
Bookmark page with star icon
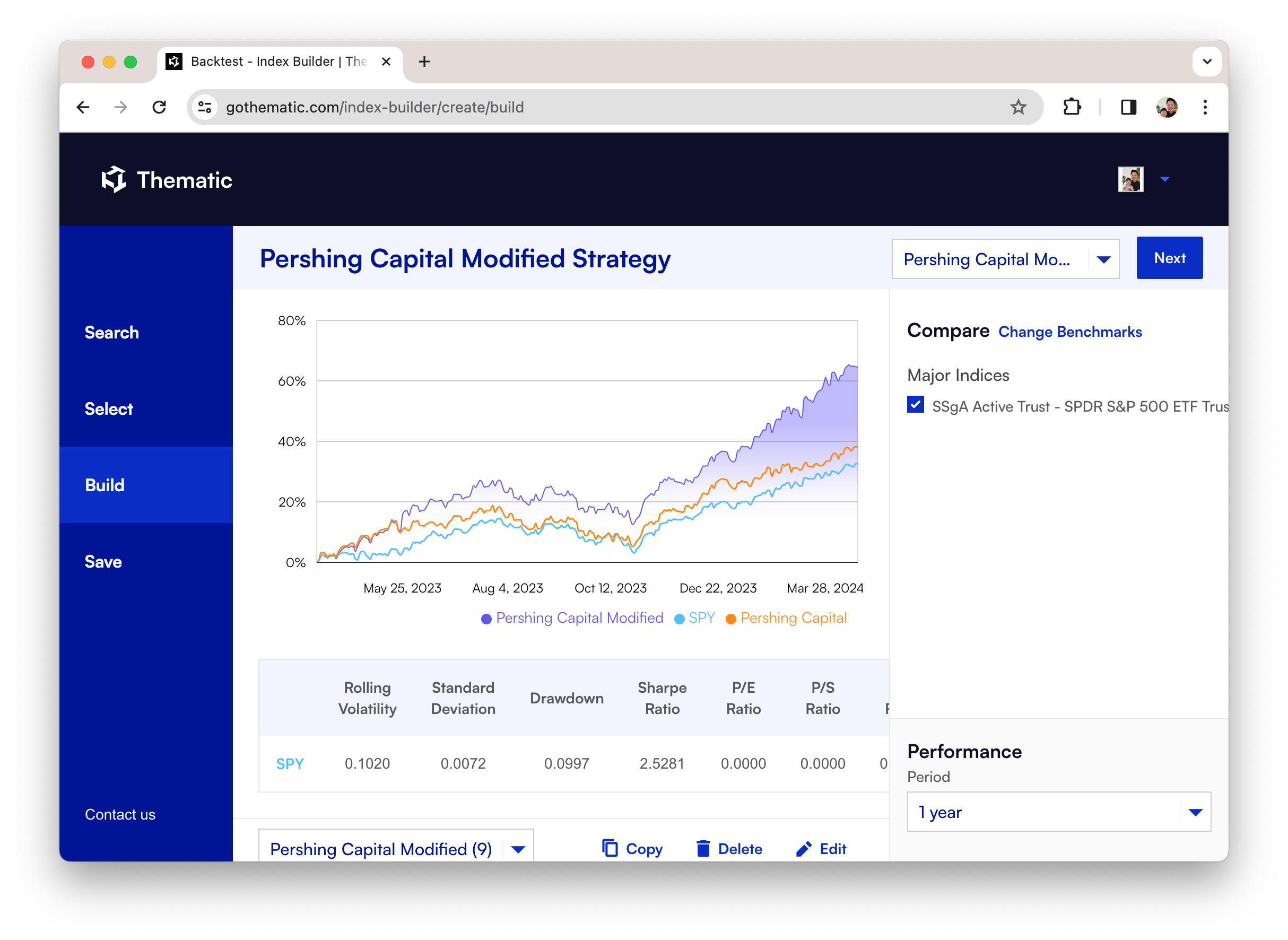pyautogui.click(x=1018, y=107)
